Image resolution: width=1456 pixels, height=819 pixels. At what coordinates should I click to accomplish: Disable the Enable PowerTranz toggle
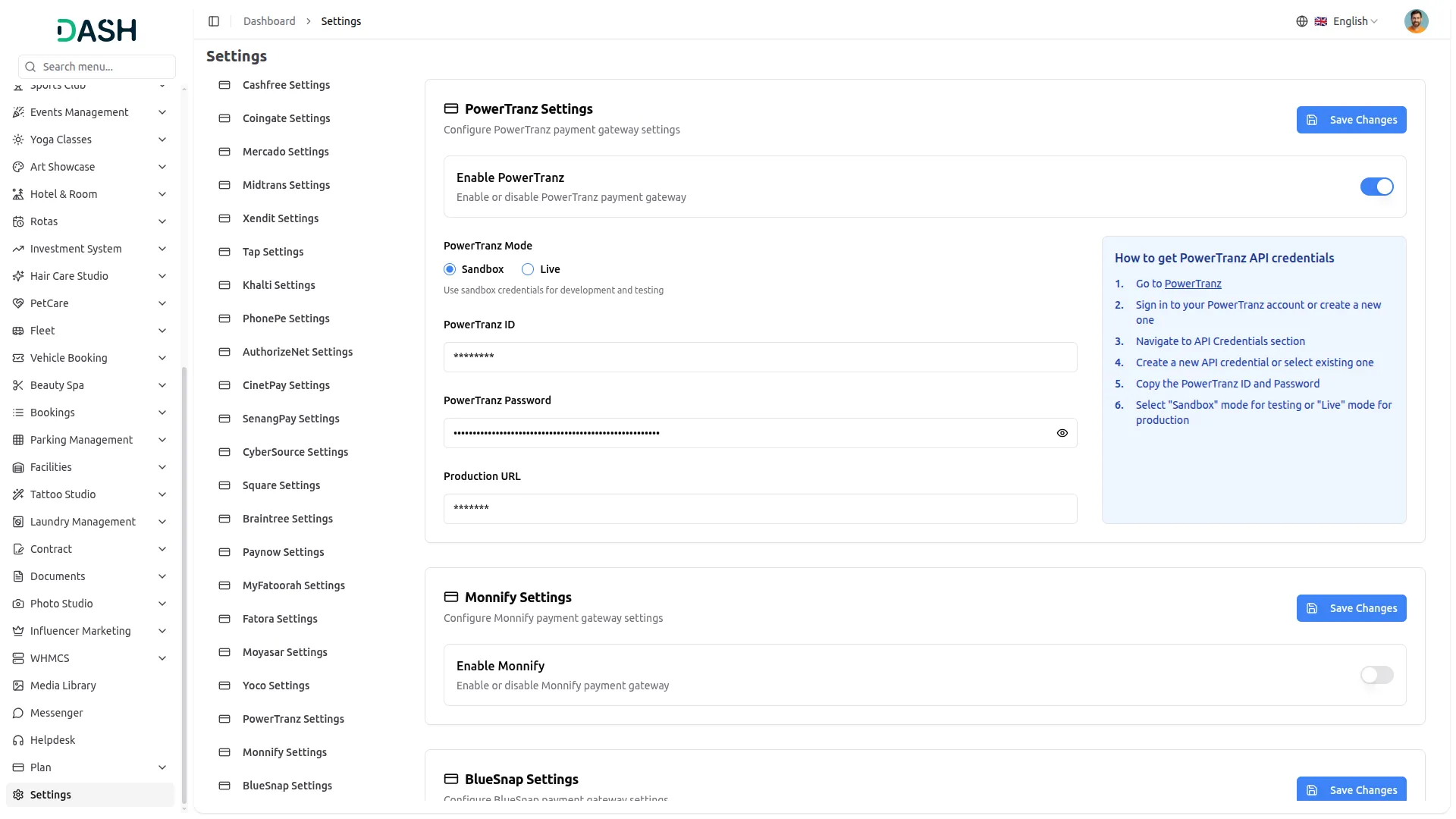pos(1376,187)
